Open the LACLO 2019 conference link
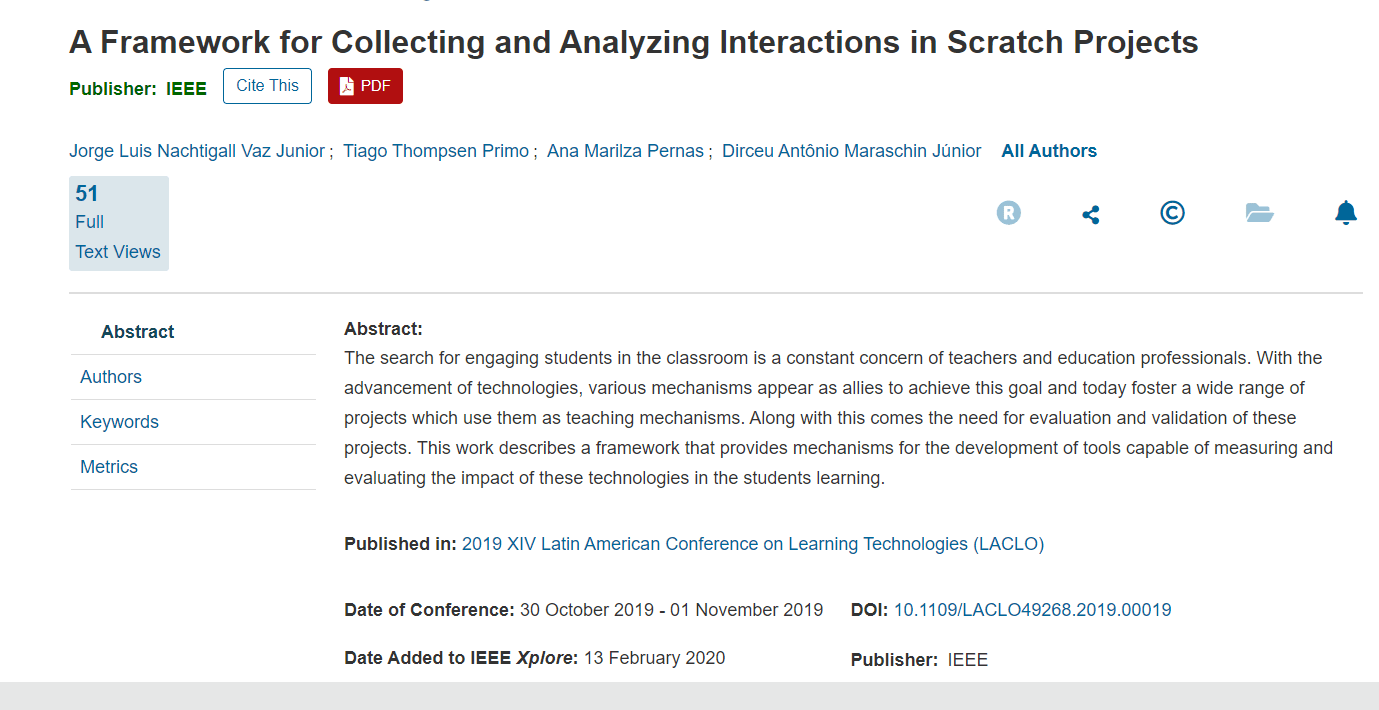Screen dimensions: 1379x710 pyautogui.click(x=752, y=544)
